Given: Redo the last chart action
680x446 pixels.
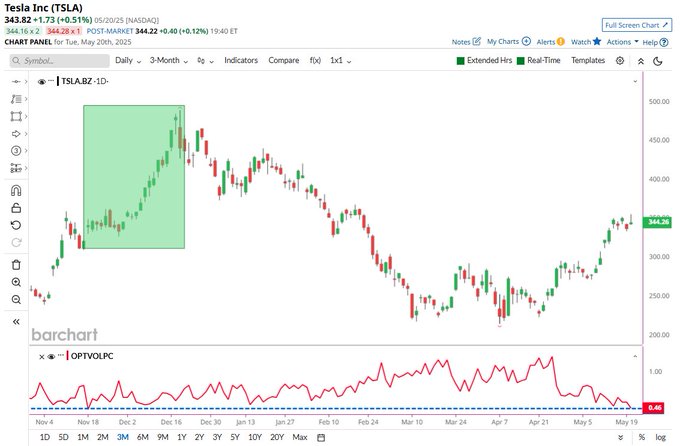Looking at the screenshot, I should tap(16, 243).
